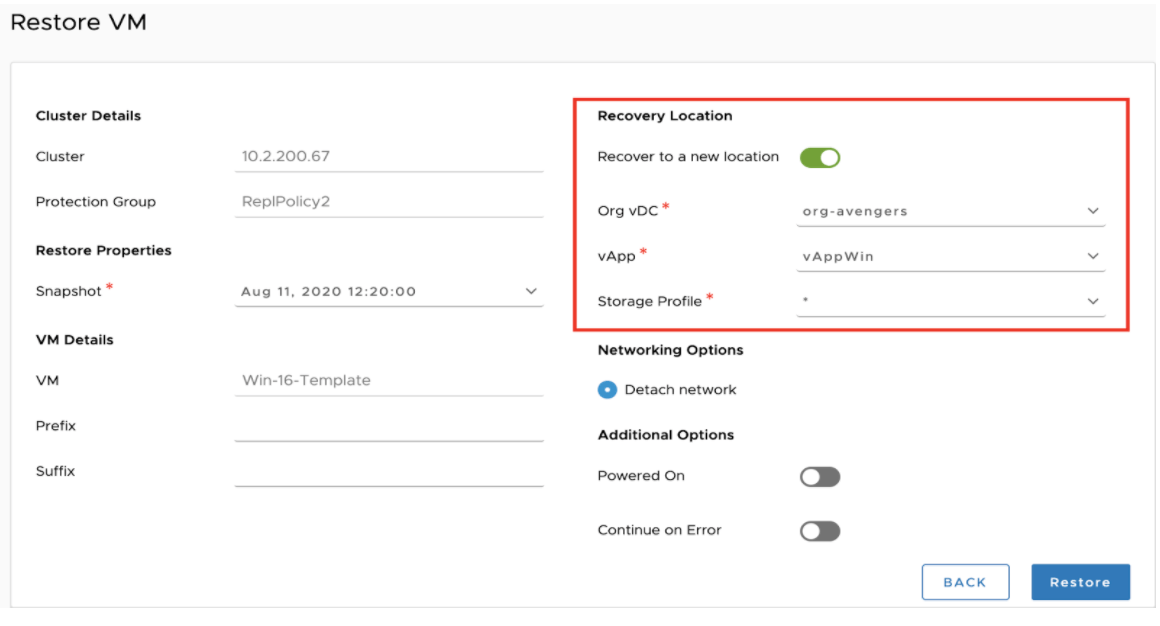Select the Detach network radio button
Screen dimensions: 1160x626
point(607,390)
